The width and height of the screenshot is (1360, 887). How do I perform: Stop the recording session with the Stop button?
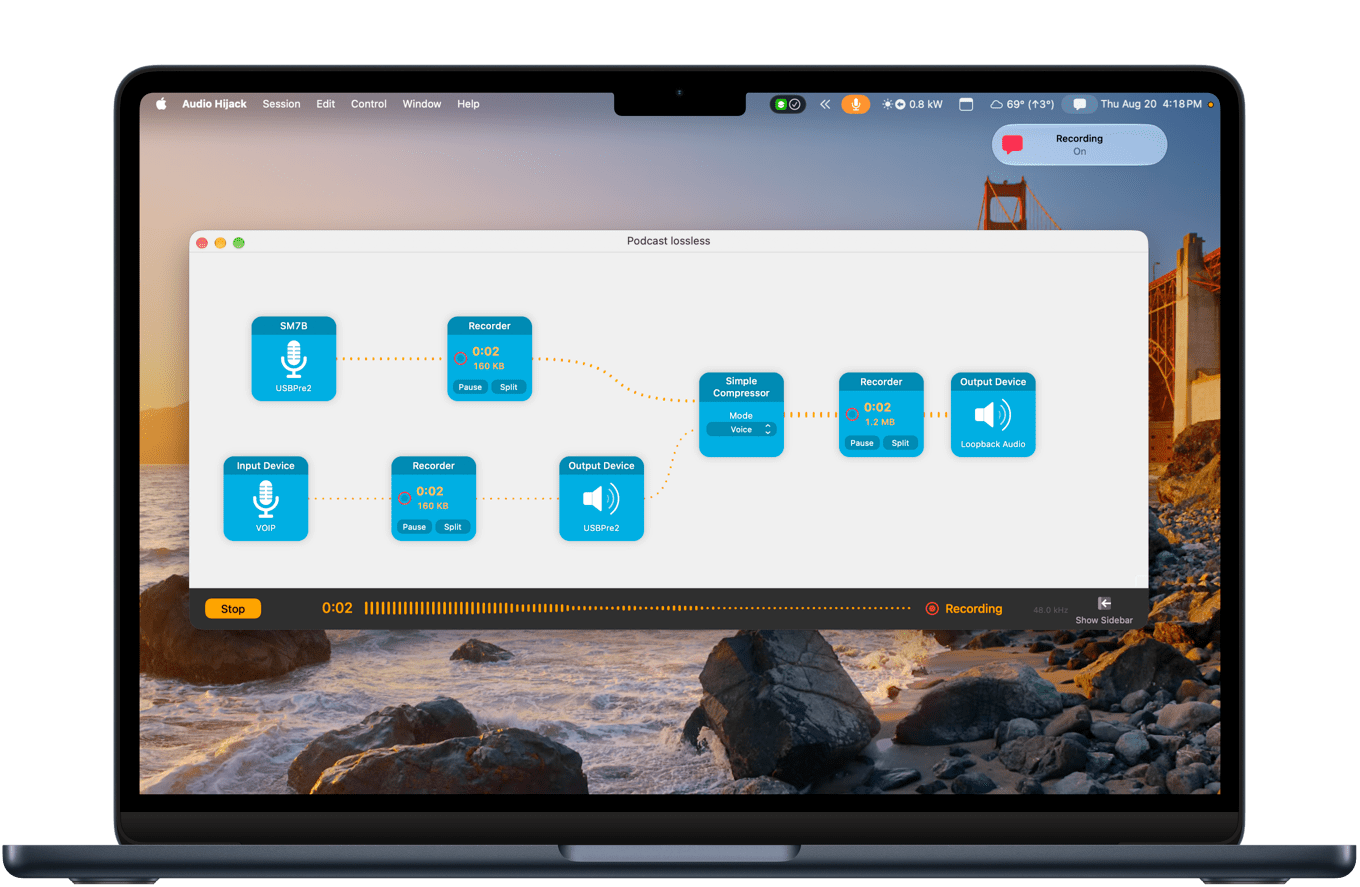pyautogui.click(x=233, y=609)
